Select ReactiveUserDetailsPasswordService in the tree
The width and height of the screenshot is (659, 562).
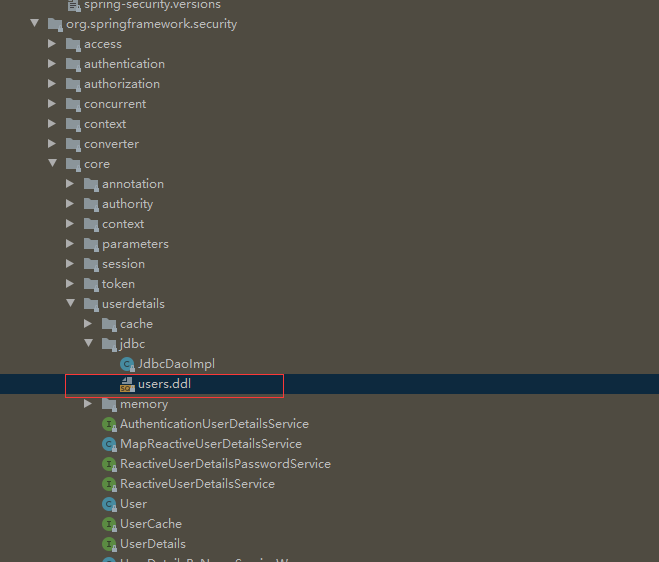coord(225,464)
